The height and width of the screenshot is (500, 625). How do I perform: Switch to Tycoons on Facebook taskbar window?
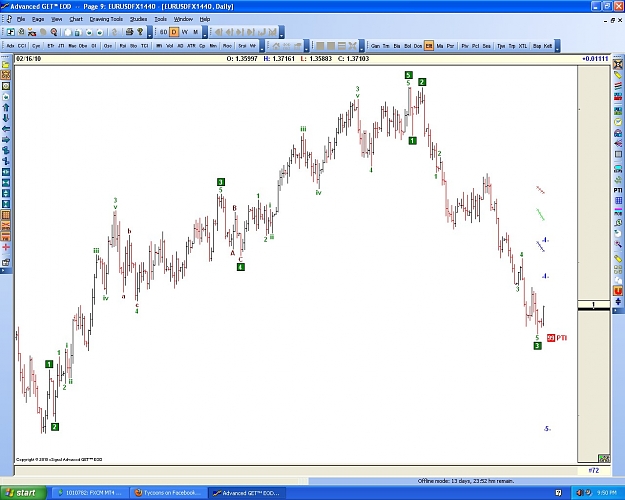169,493
